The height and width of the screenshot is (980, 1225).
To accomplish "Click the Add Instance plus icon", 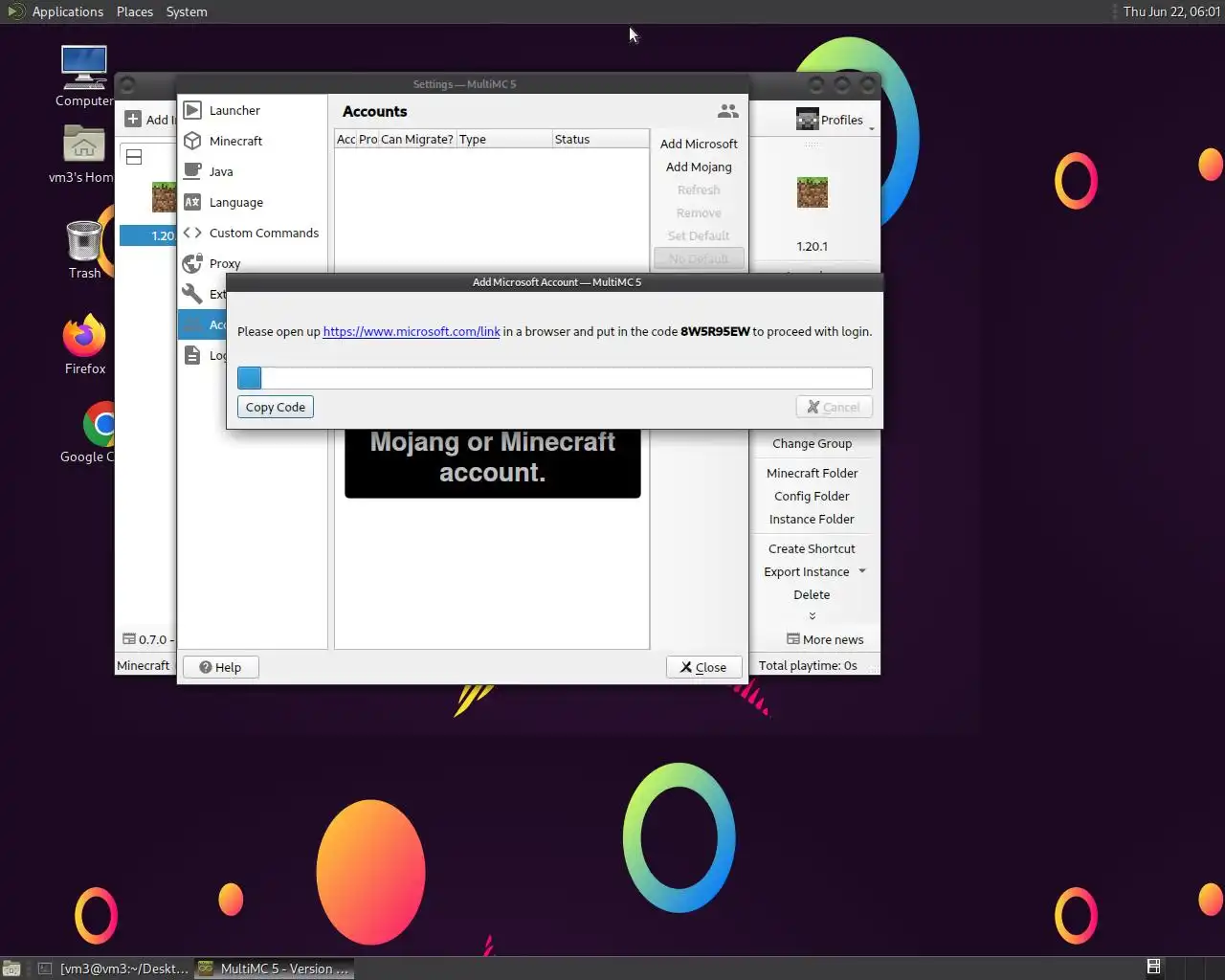I will 133,120.
